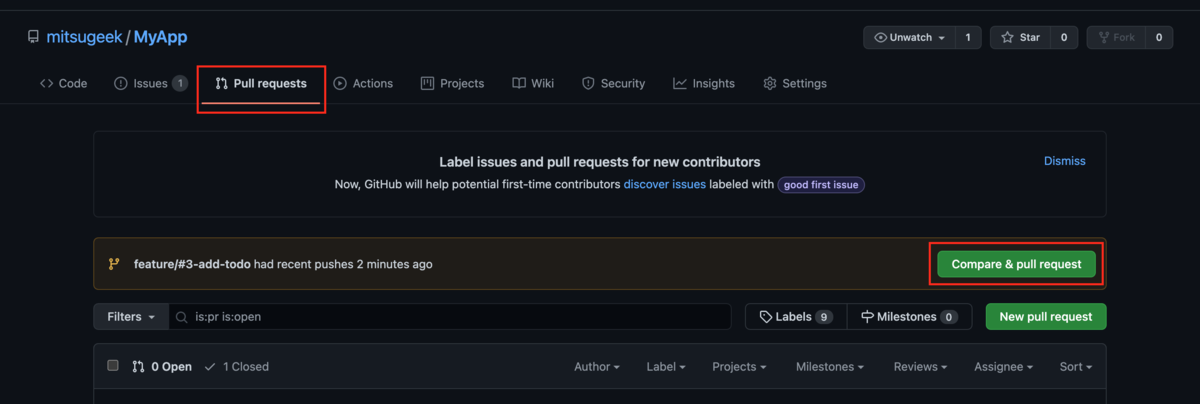
Task: Follow the discover issues link
Action: [x=665, y=185]
